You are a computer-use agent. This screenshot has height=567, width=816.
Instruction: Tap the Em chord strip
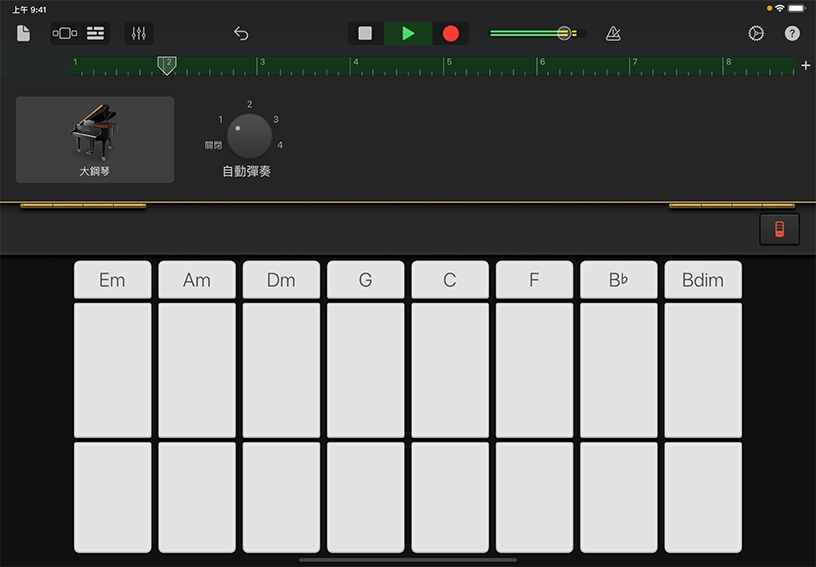[112, 280]
